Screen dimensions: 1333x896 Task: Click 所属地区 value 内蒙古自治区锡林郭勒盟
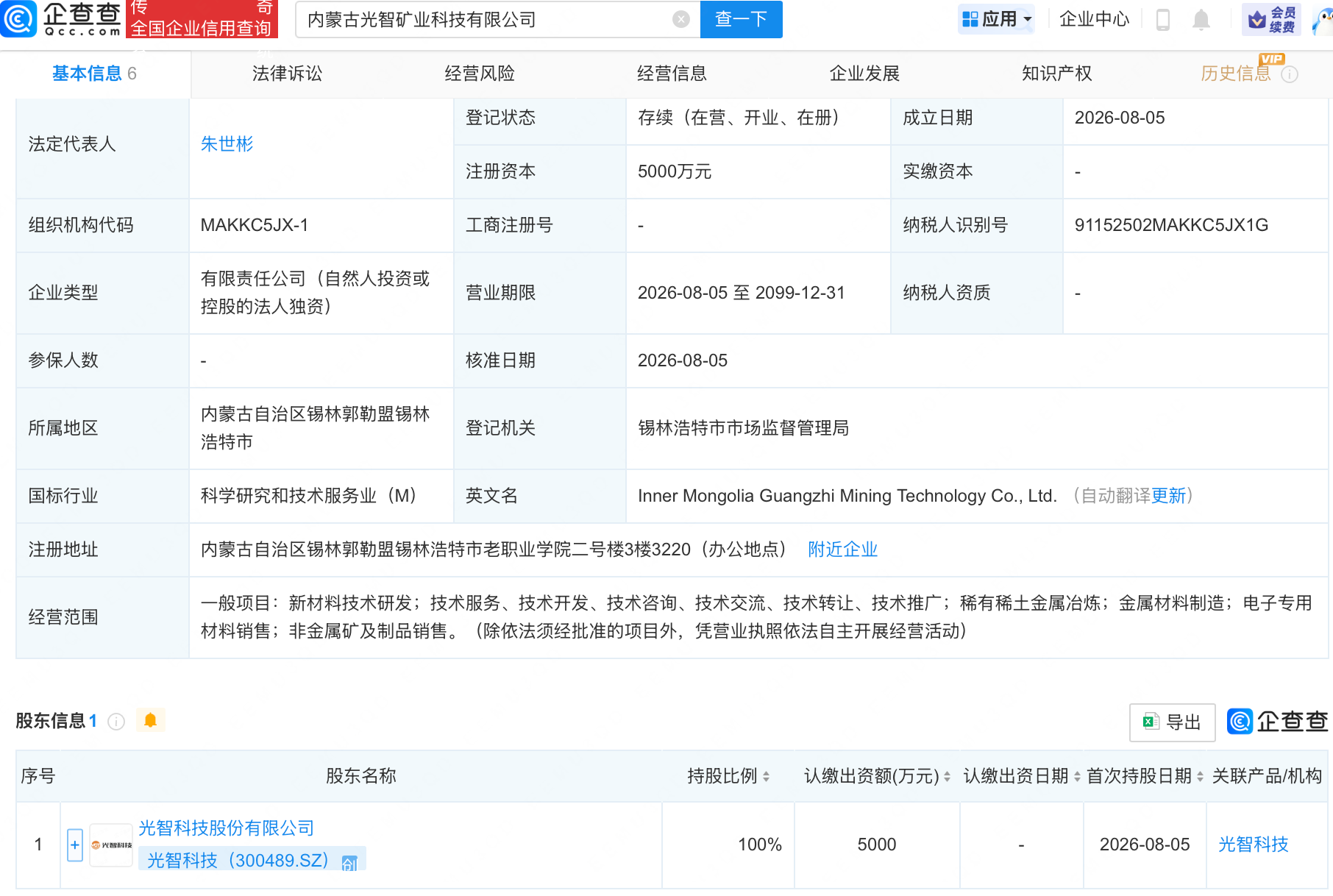pyautogui.click(x=315, y=428)
